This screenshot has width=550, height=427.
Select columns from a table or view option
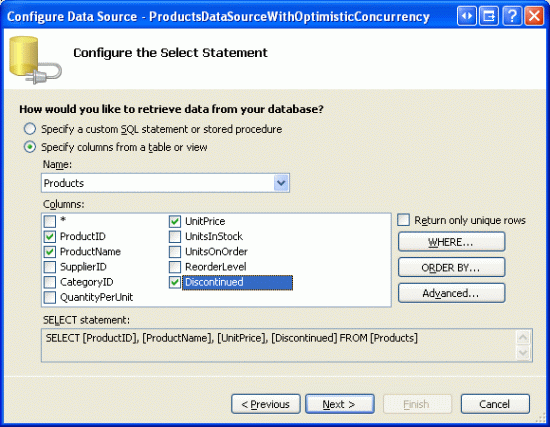click(x=30, y=147)
